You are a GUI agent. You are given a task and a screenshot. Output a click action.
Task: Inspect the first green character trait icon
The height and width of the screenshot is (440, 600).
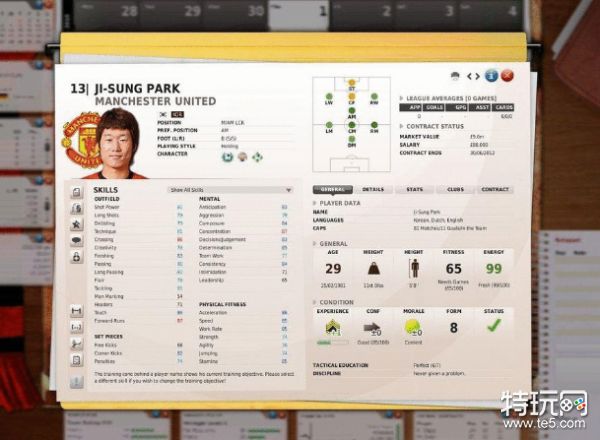point(227,157)
